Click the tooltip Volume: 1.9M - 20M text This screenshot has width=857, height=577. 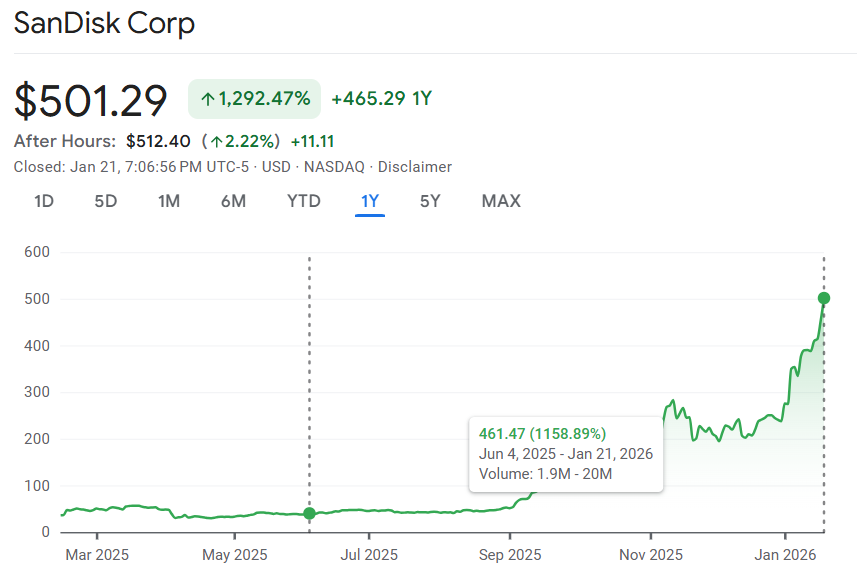click(545, 474)
